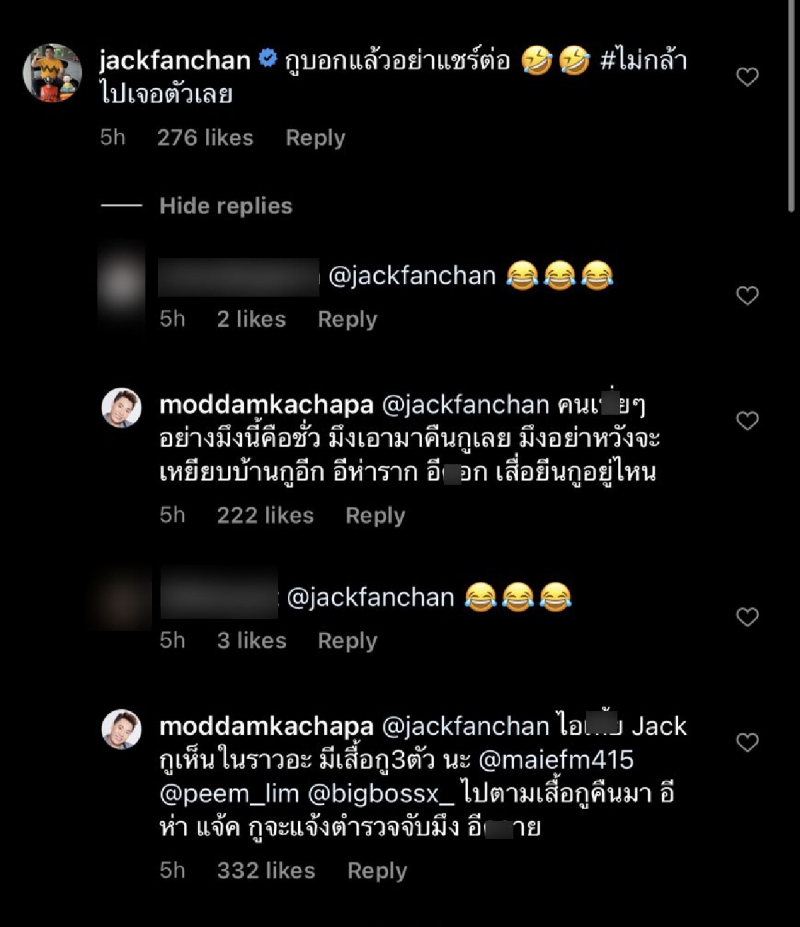Like jackfanchan's top comment with the heart
The height and width of the screenshot is (927, 800).
[x=747, y=77]
